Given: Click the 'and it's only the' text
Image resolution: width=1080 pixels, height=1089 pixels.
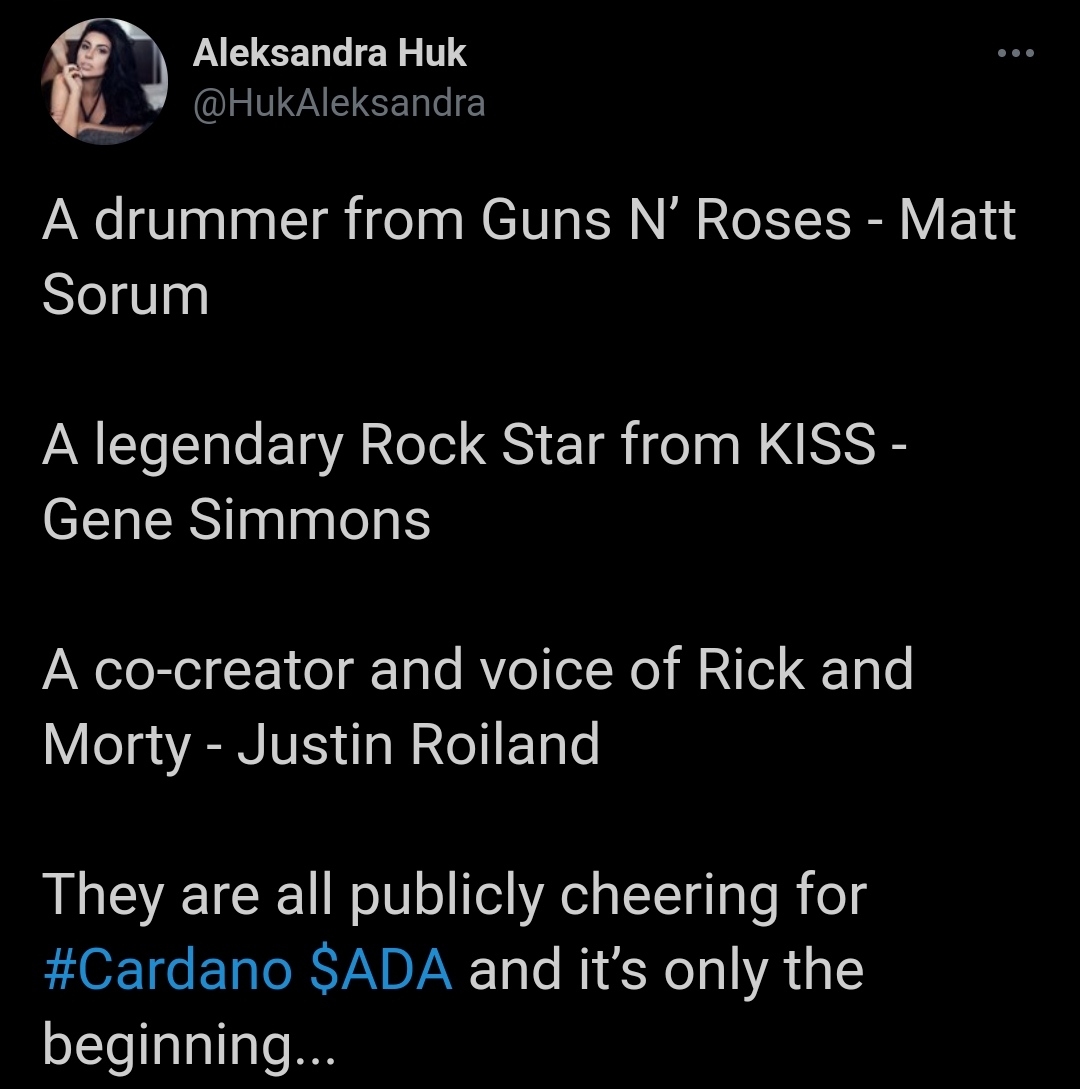Looking at the screenshot, I should [x=666, y=970].
